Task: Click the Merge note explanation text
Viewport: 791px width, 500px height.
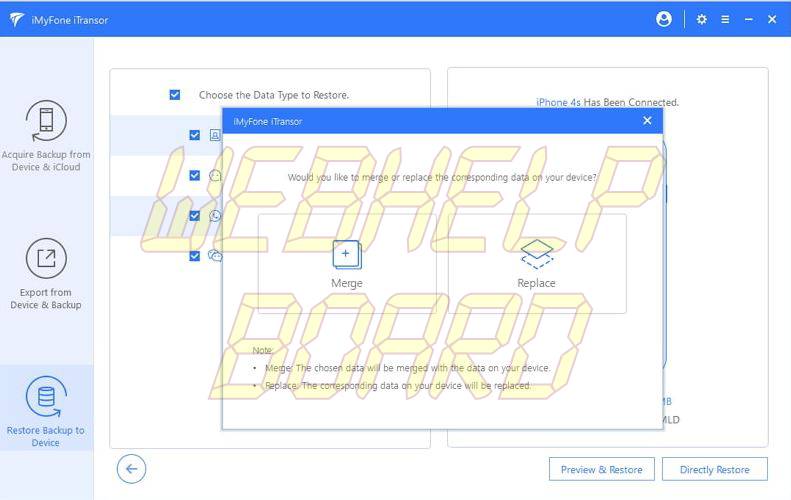Action: (408, 368)
